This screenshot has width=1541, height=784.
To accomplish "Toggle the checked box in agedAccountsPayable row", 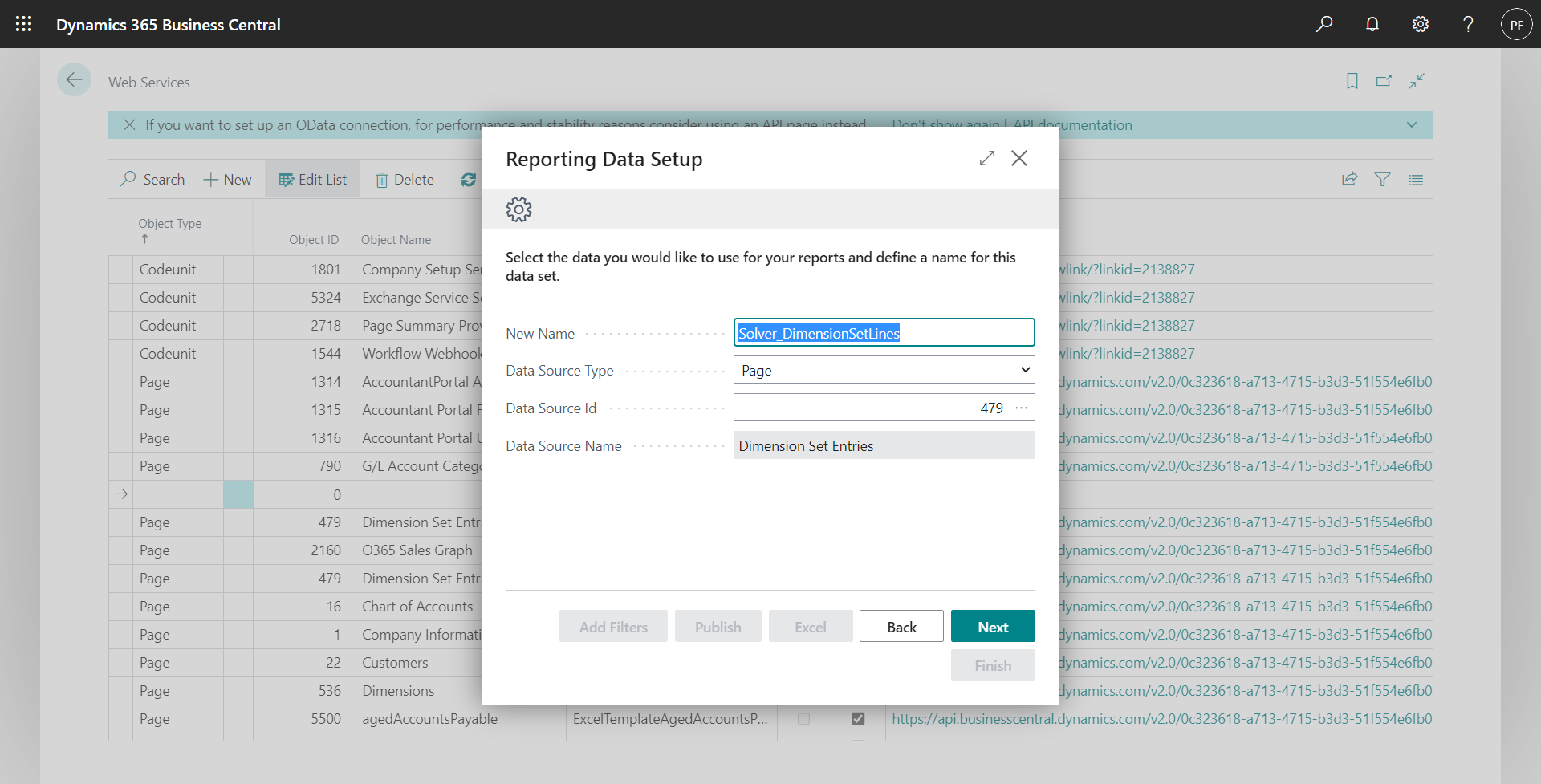I will pos(858,719).
